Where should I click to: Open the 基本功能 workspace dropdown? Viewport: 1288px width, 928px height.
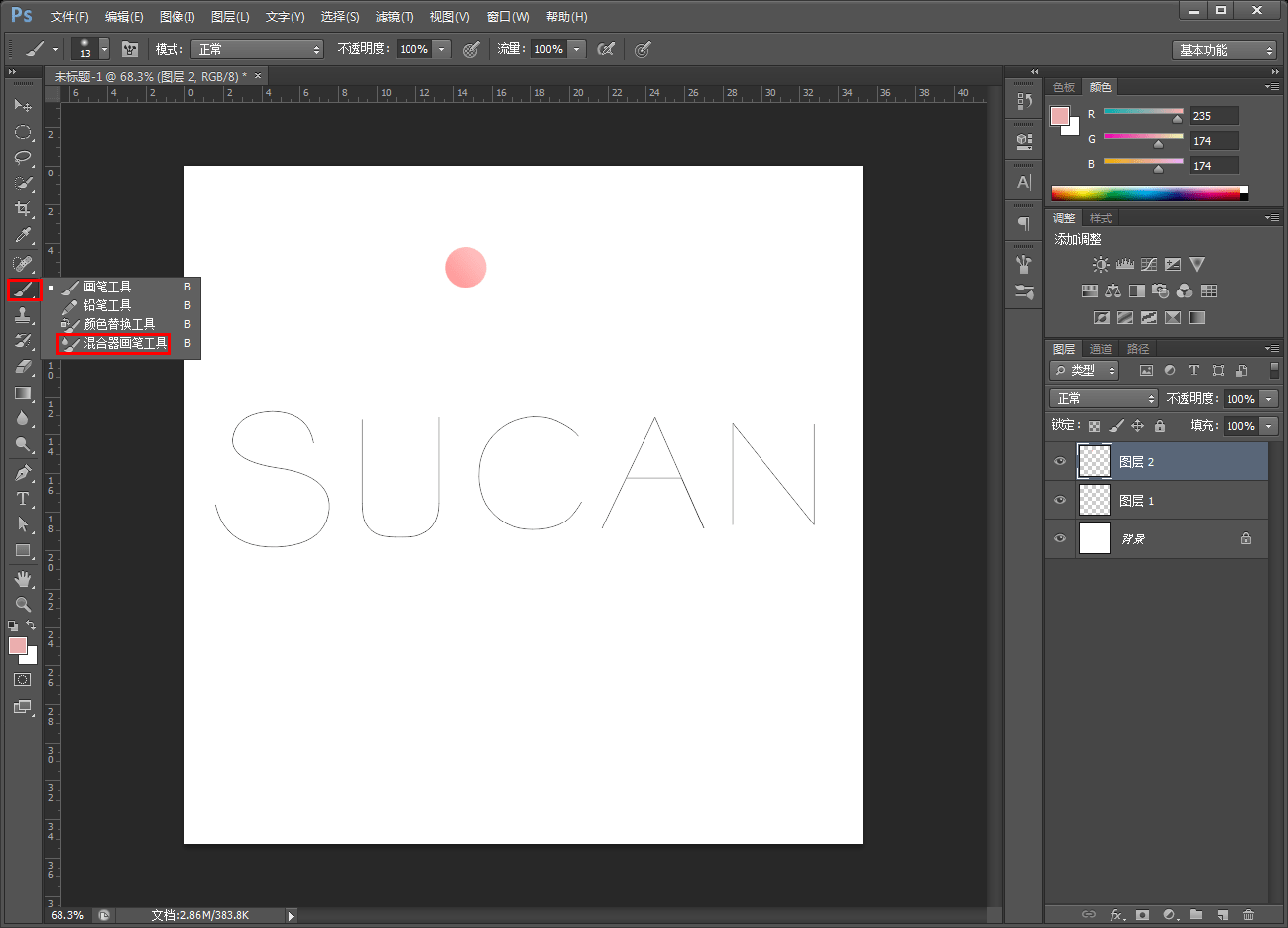click(1225, 50)
